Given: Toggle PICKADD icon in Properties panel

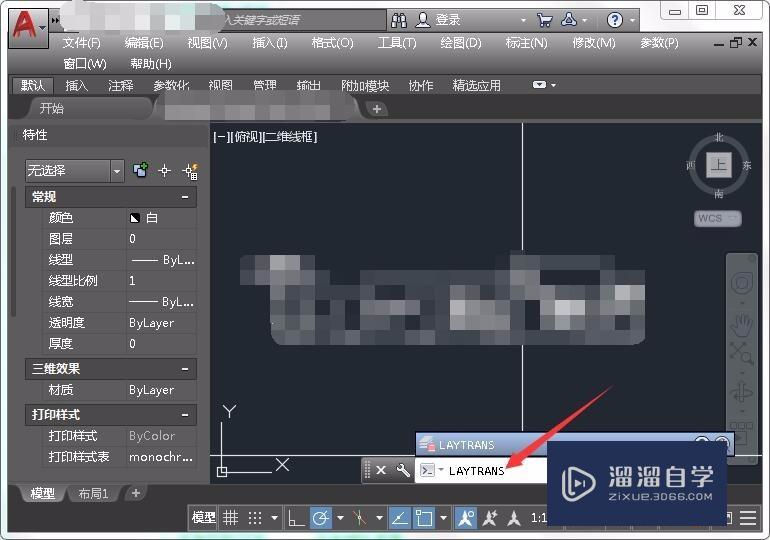Looking at the screenshot, I should click(140, 170).
